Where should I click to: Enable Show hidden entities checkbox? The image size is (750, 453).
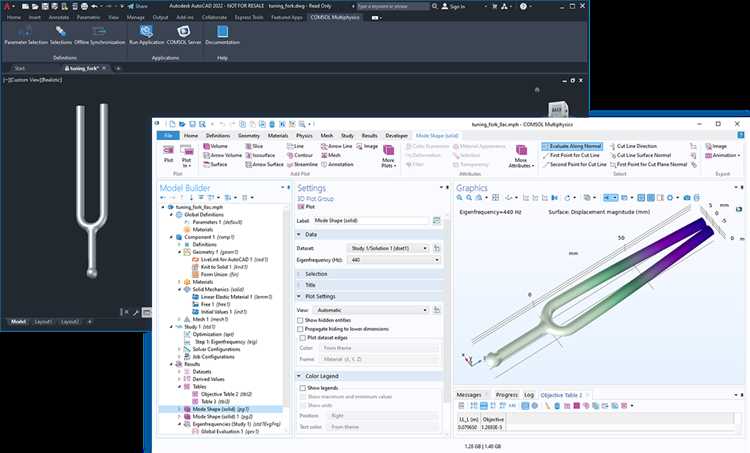(300, 320)
